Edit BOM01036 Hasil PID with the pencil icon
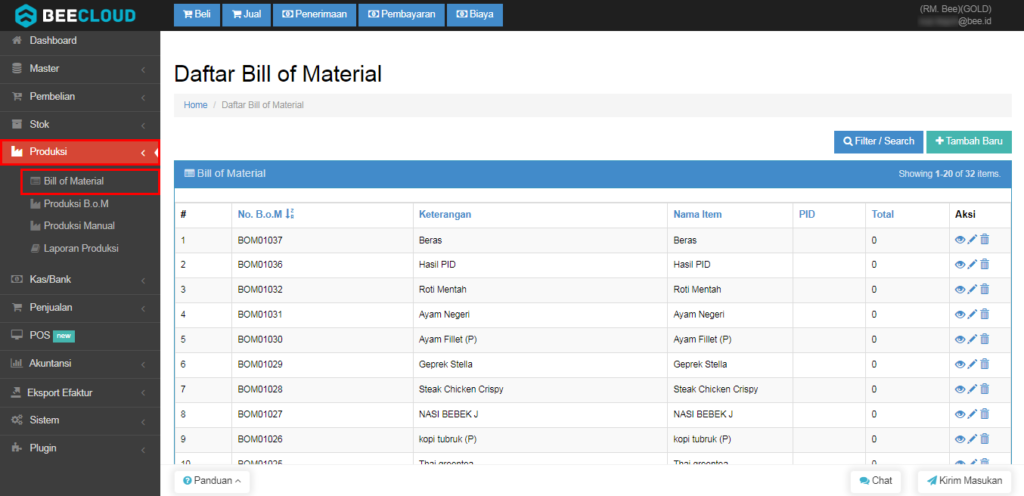 [972, 264]
